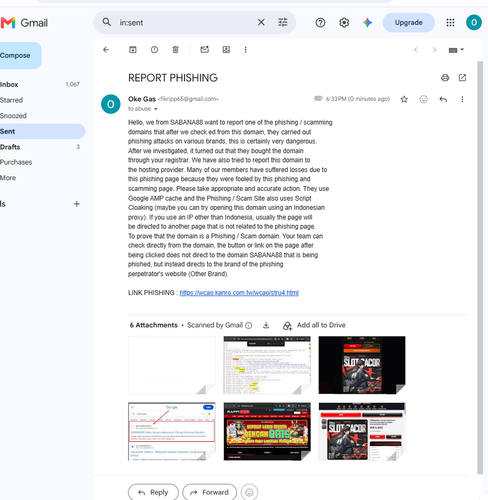
Task: Delete this email with trash icon
Action: [x=175, y=50]
